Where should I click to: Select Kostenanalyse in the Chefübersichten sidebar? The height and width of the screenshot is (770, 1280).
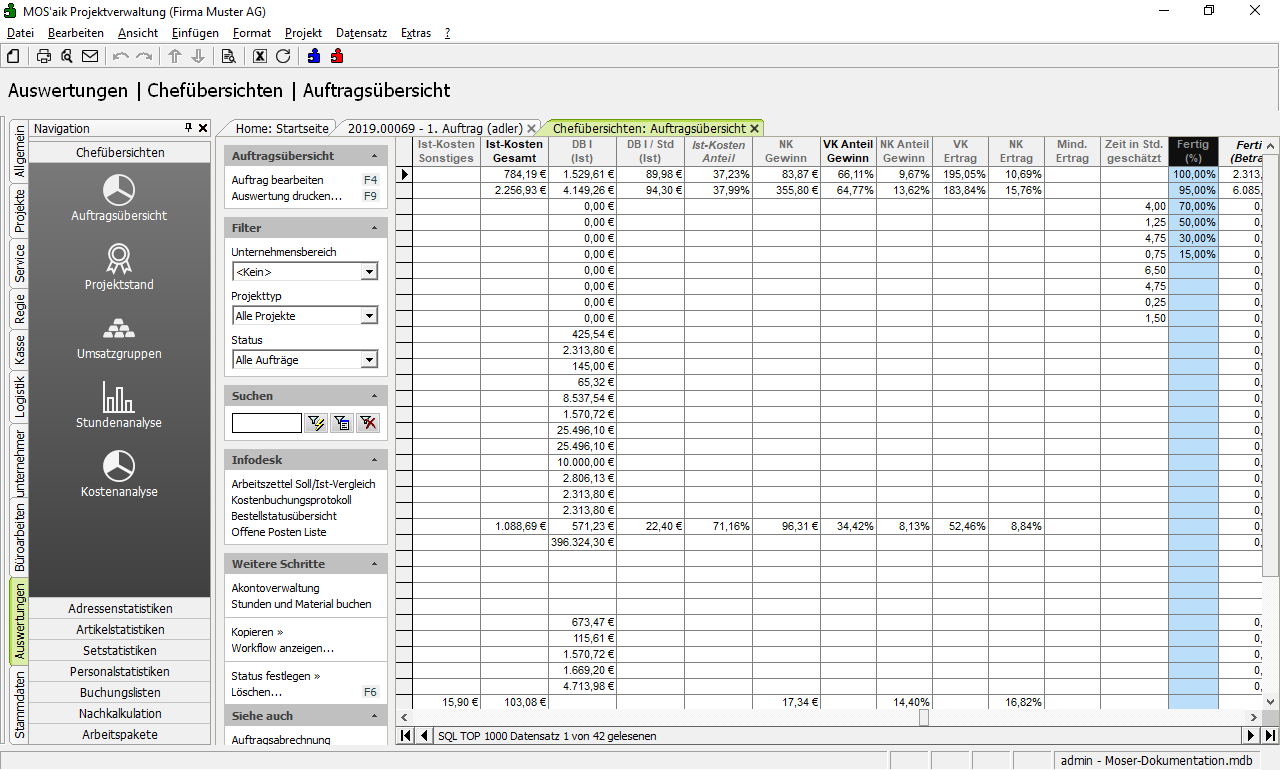119,474
